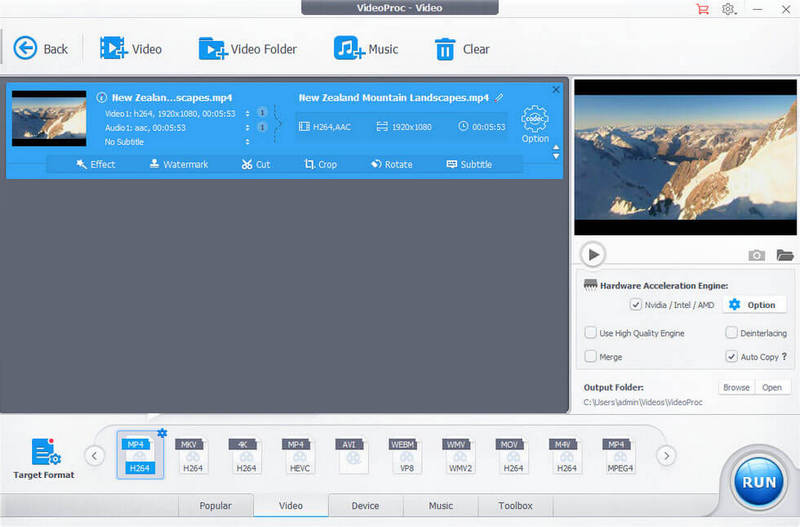
Task: Go back using the Back arrow icon
Action: 25,48
